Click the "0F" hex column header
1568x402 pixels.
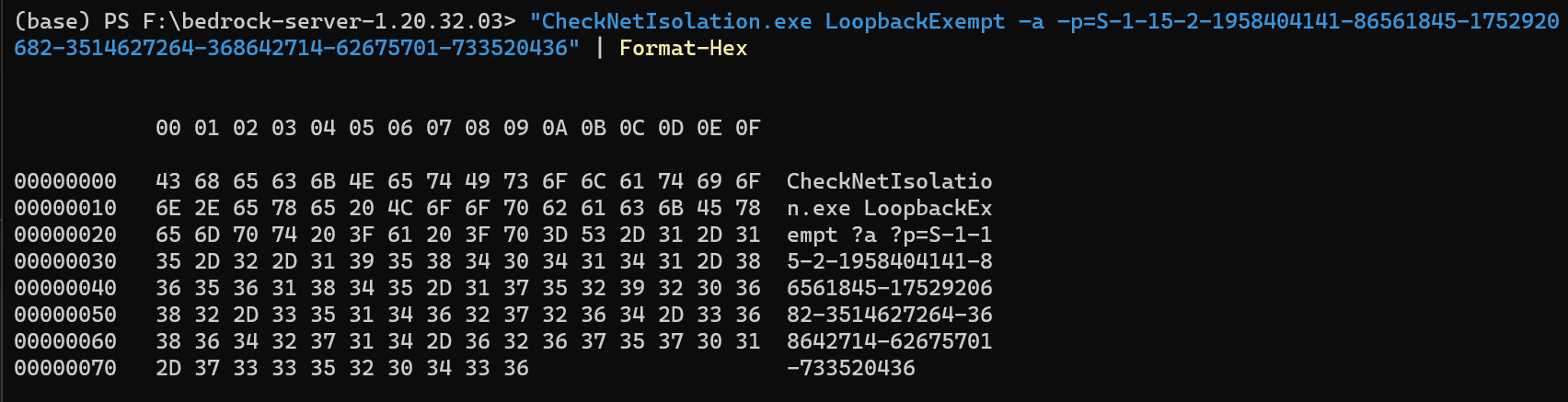pyautogui.click(x=748, y=128)
